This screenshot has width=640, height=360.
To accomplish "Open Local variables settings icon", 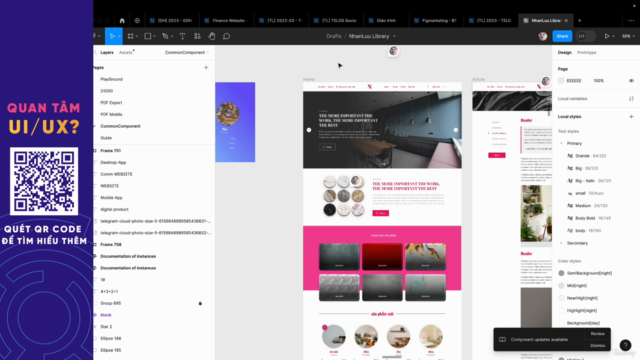I will coord(631,99).
